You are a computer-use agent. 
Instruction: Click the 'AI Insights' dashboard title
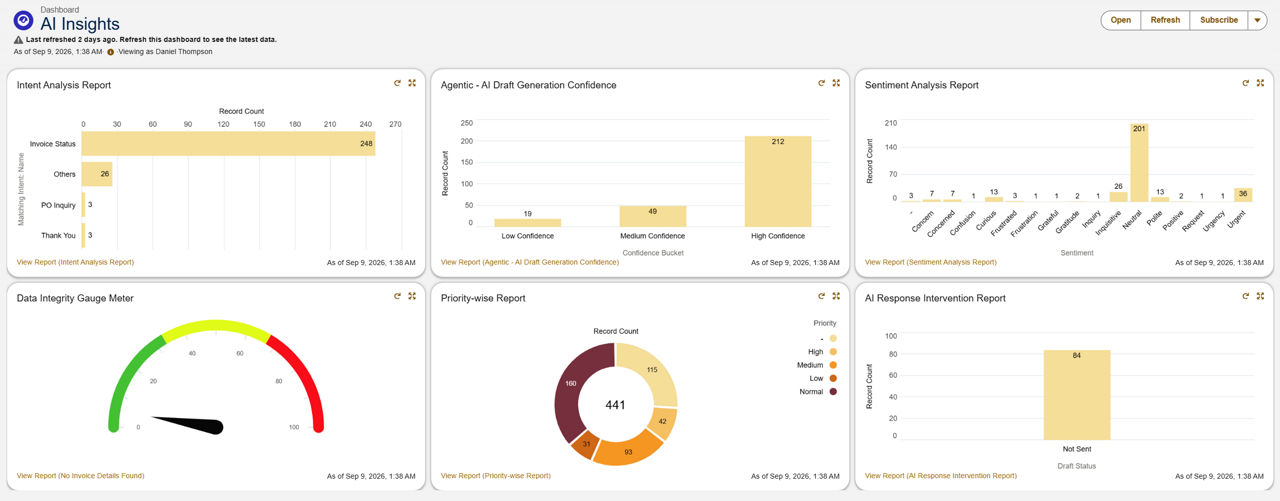pyautogui.click(x=80, y=24)
